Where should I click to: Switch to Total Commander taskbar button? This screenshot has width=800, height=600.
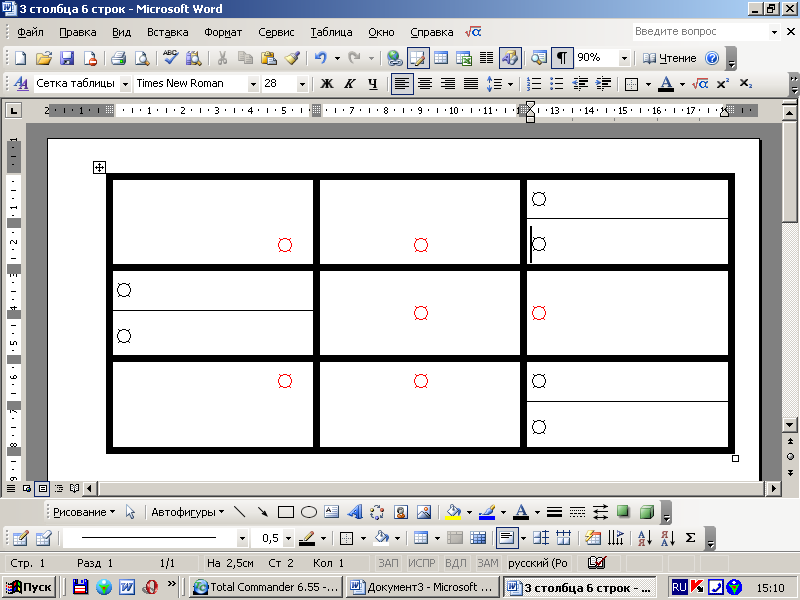[266, 587]
